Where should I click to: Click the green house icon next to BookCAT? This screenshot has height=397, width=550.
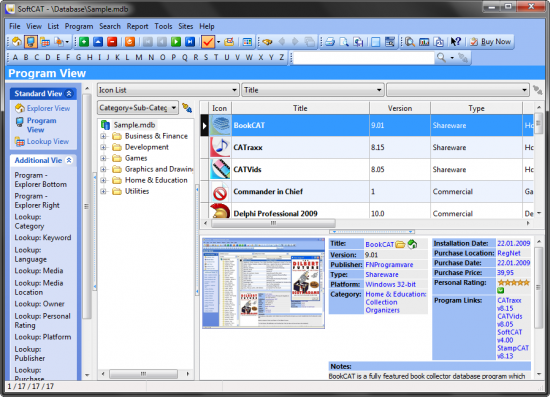point(412,244)
